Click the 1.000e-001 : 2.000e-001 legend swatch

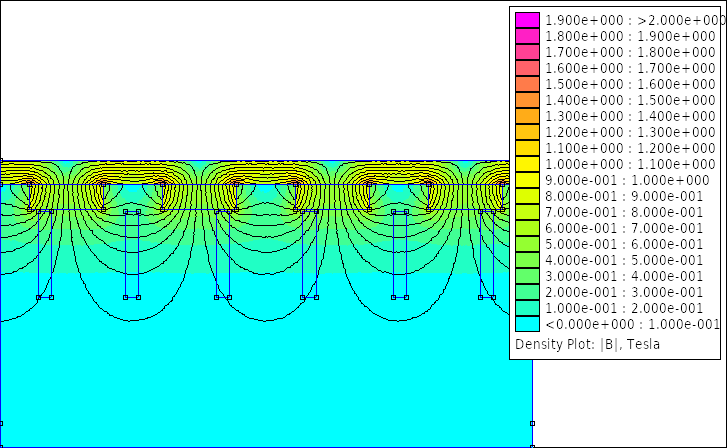click(x=527, y=308)
